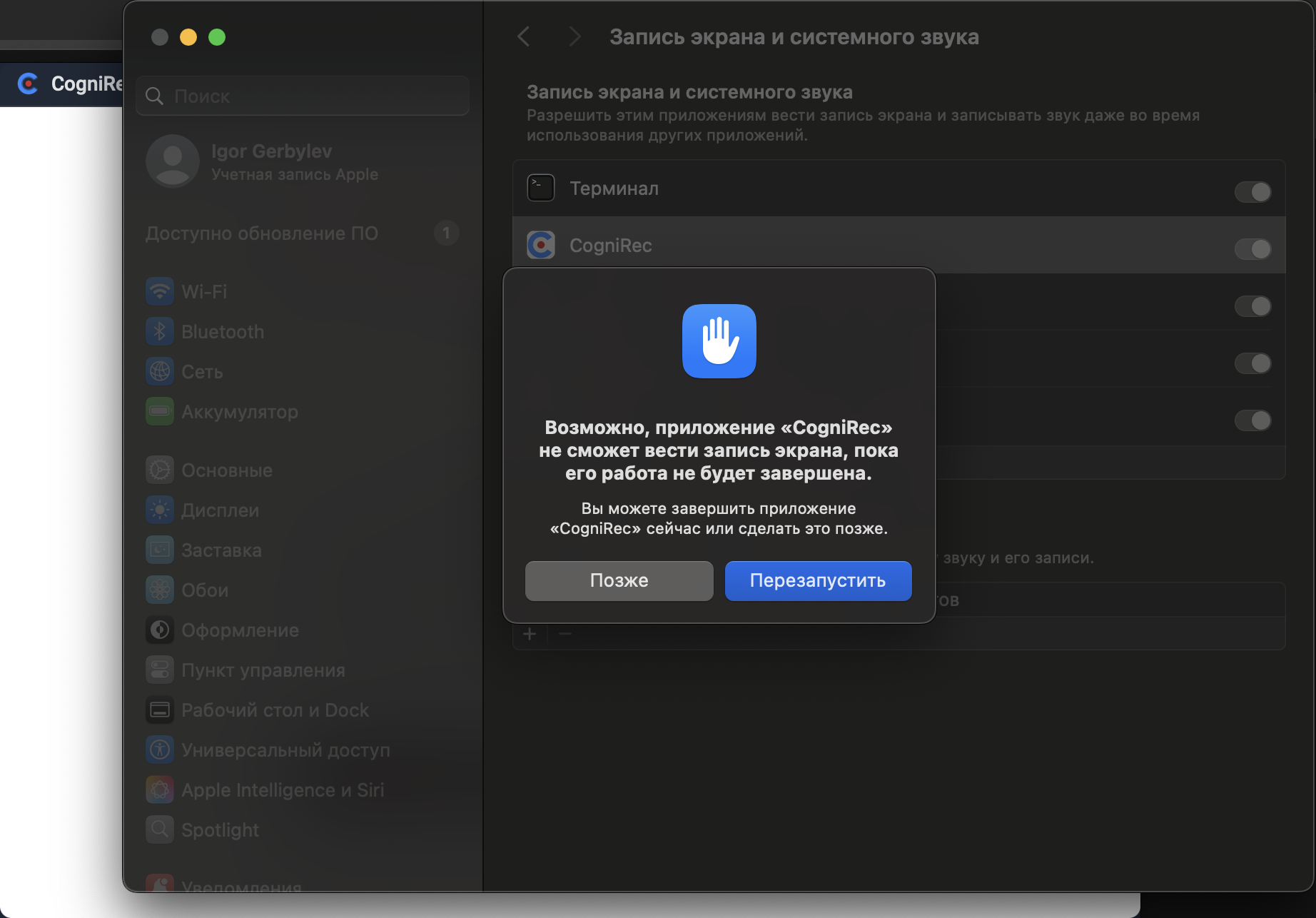Click the Перезапустить button in dialog
The height and width of the screenshot is (918, 1316).
pyautogui.click(x=818, y=580)
